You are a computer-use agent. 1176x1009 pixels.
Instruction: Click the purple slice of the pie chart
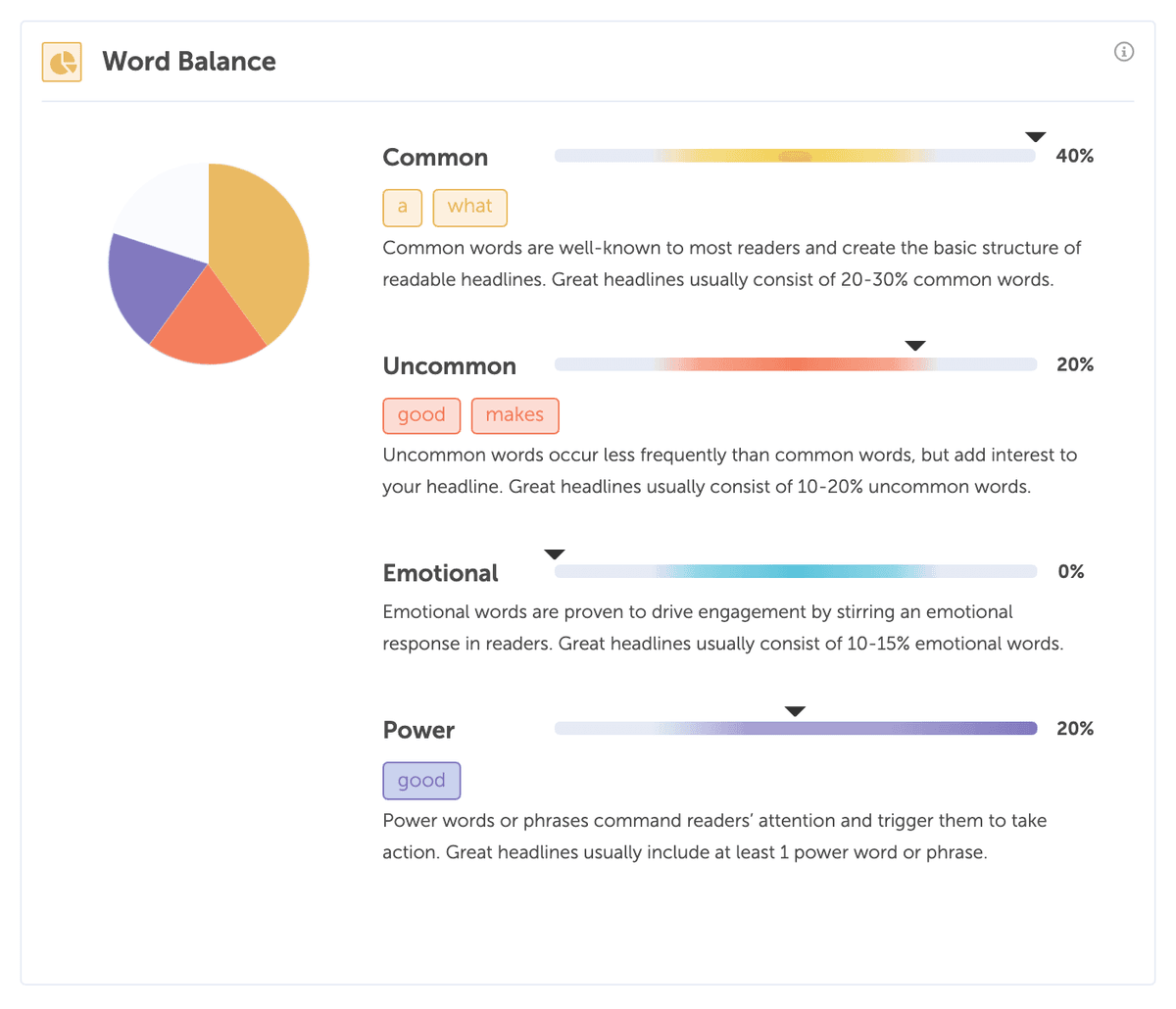point(147,284)
